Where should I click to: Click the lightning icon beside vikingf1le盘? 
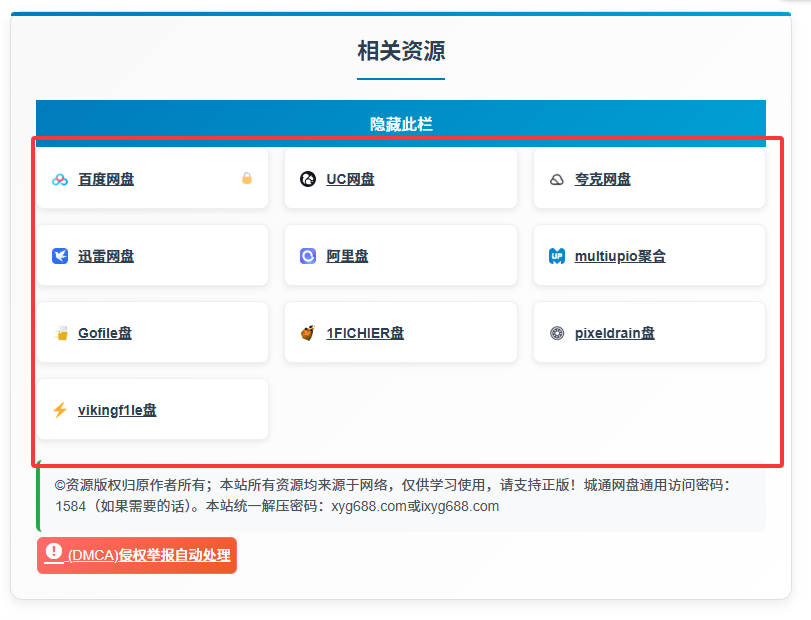coord(59,408)
